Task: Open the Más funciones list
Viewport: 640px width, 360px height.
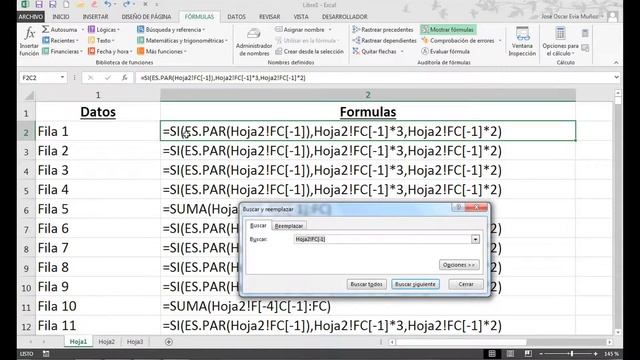Action: 162,51
